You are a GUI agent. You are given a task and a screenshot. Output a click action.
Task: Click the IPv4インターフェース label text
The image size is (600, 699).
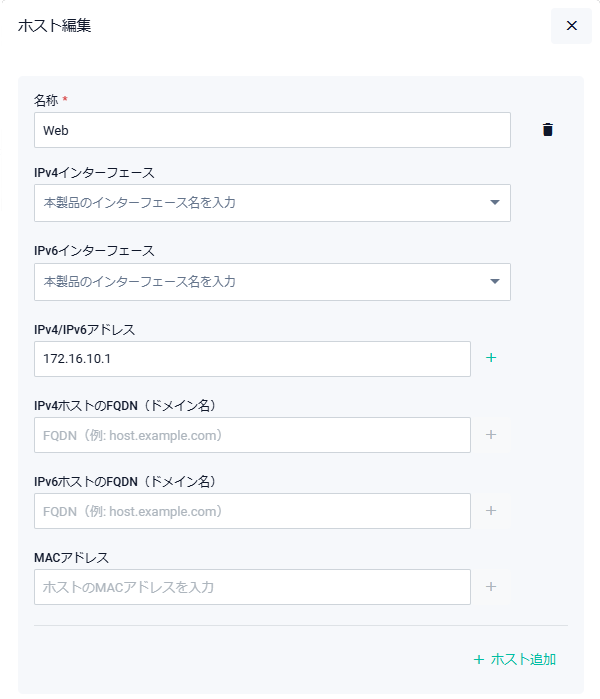pos(94,173)
